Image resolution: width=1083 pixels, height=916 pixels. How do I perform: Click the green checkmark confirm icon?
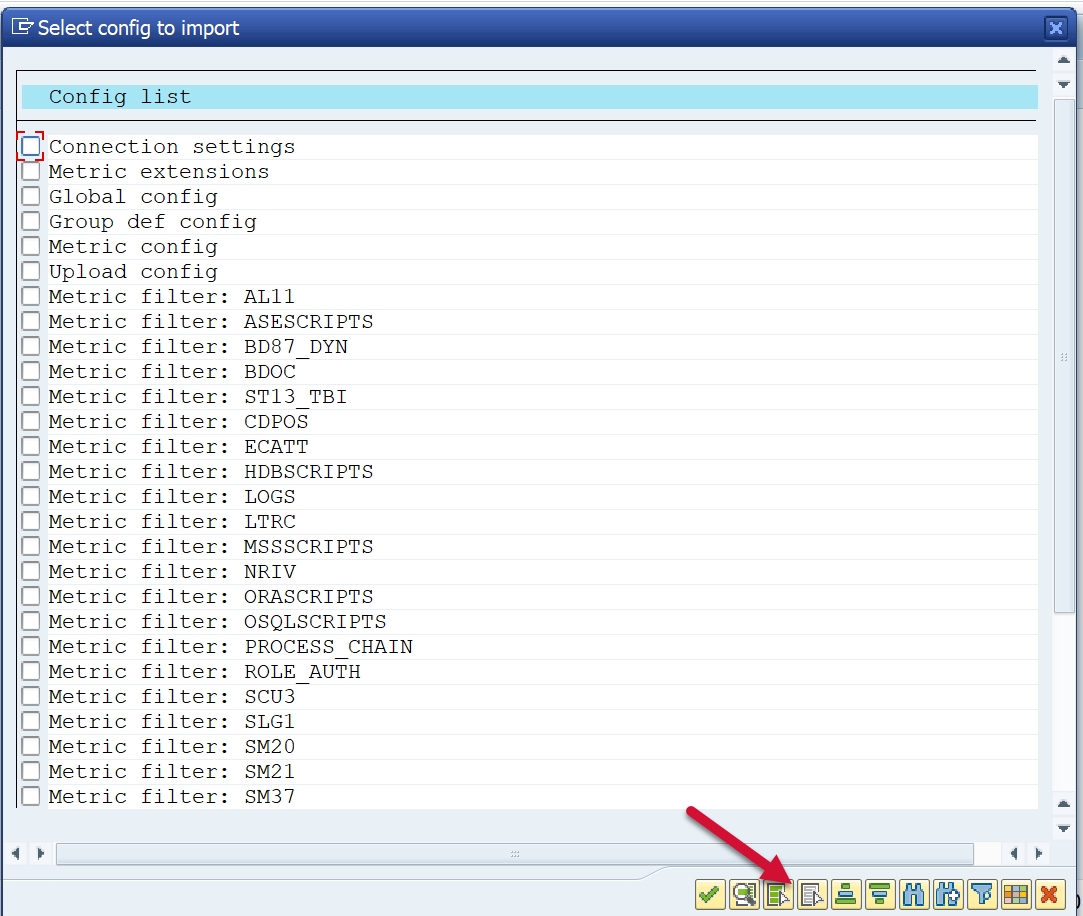tap(710, 894)
